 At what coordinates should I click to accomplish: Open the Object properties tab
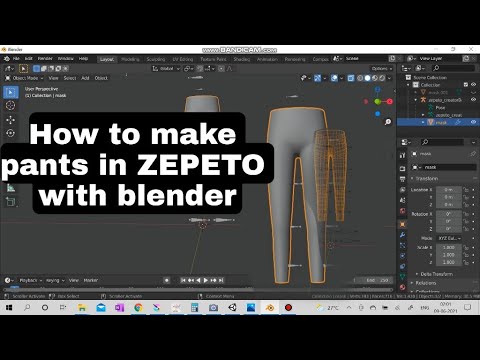403,224
